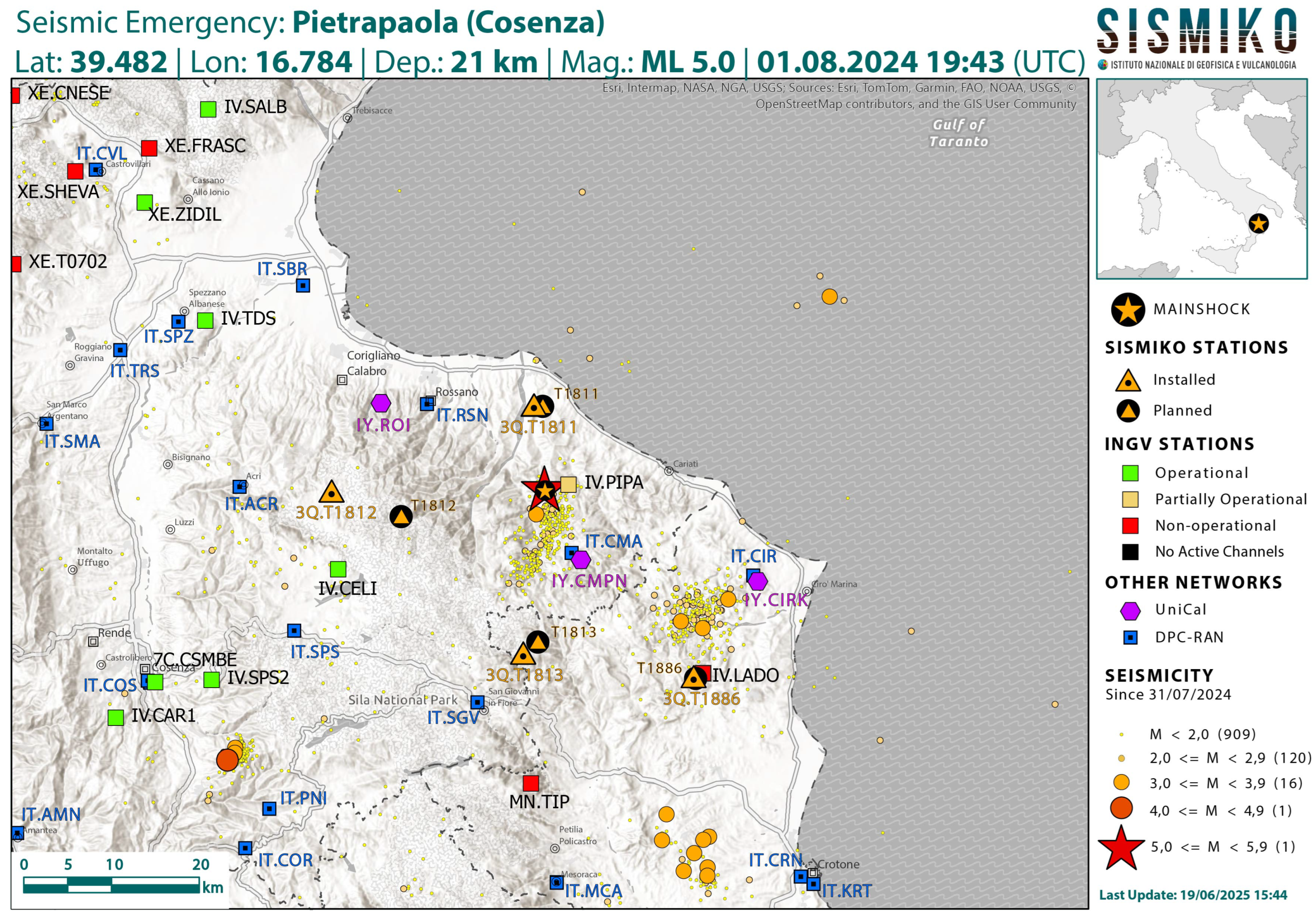Viewport: 1316px width, 920px height.
Task: Select the IV.CELI green station square
Action: pyautogui.click(x=338, y=569)
